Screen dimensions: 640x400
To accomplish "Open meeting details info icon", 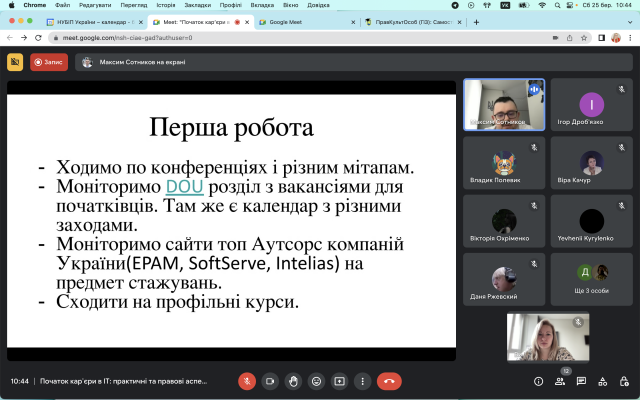I will (539, 381).
